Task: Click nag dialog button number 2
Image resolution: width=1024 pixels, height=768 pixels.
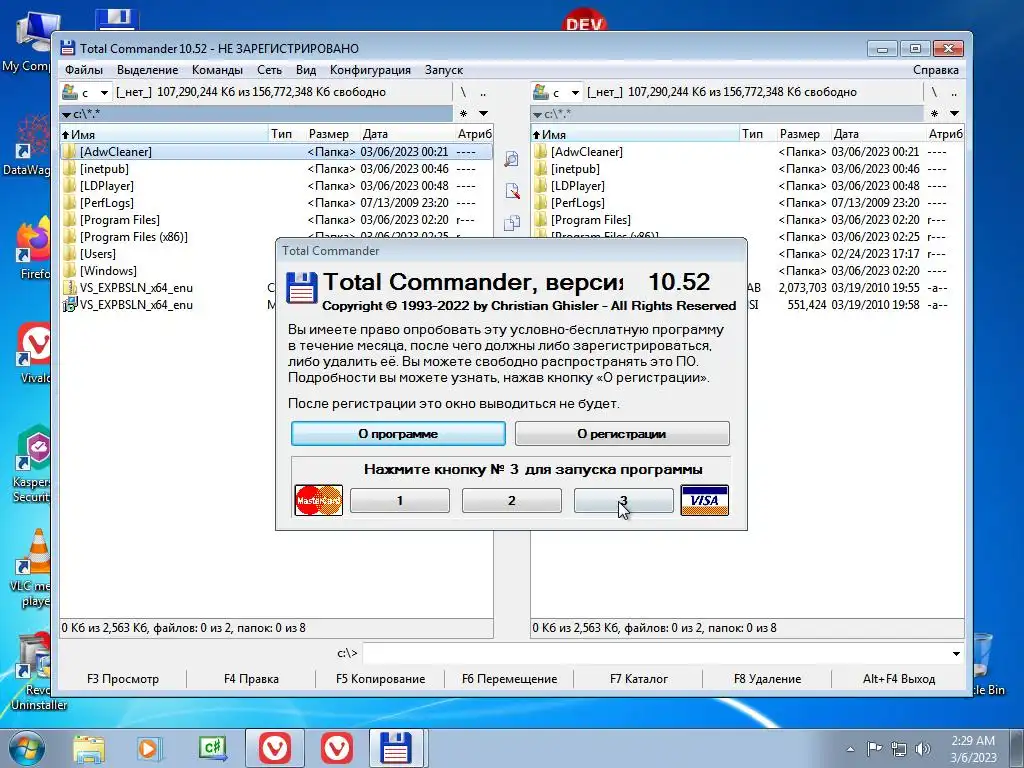Action: [511, 501]
